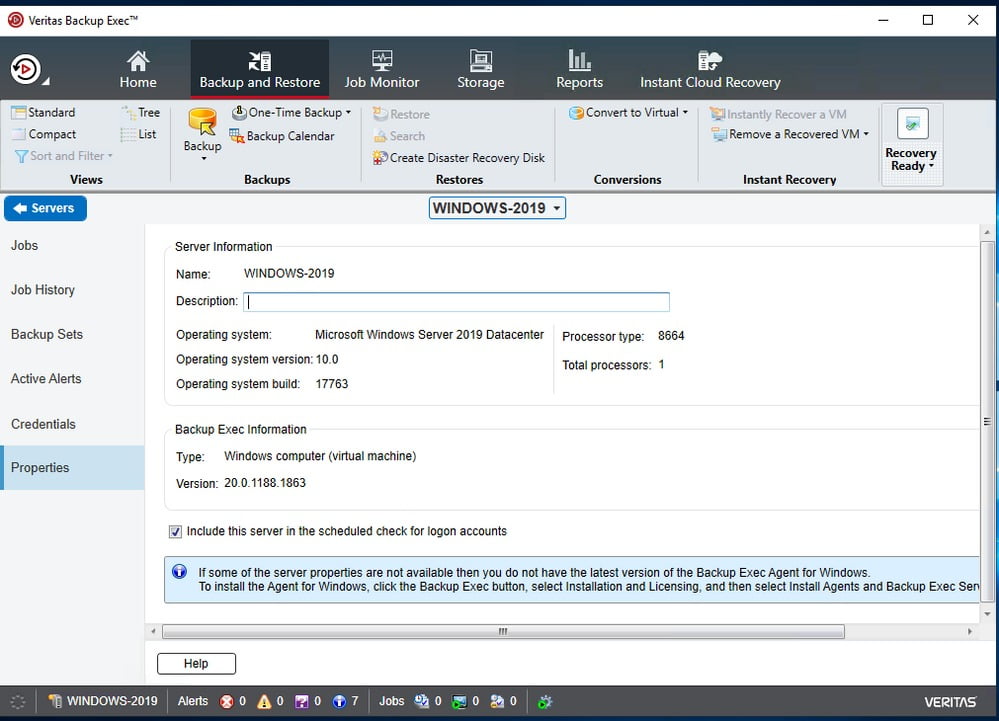Open the Jobs section
The width and height of the screenshot is (999, 721).
[x=24, y=245]
